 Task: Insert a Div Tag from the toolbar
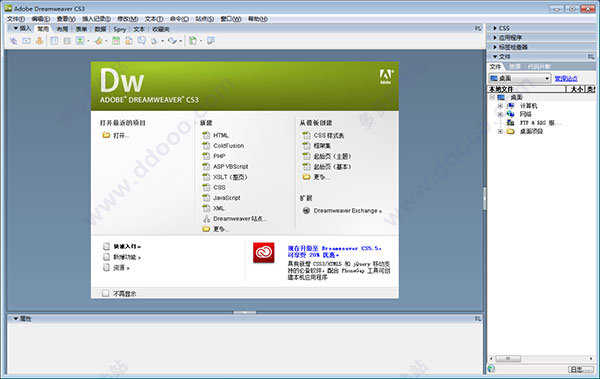67,41
